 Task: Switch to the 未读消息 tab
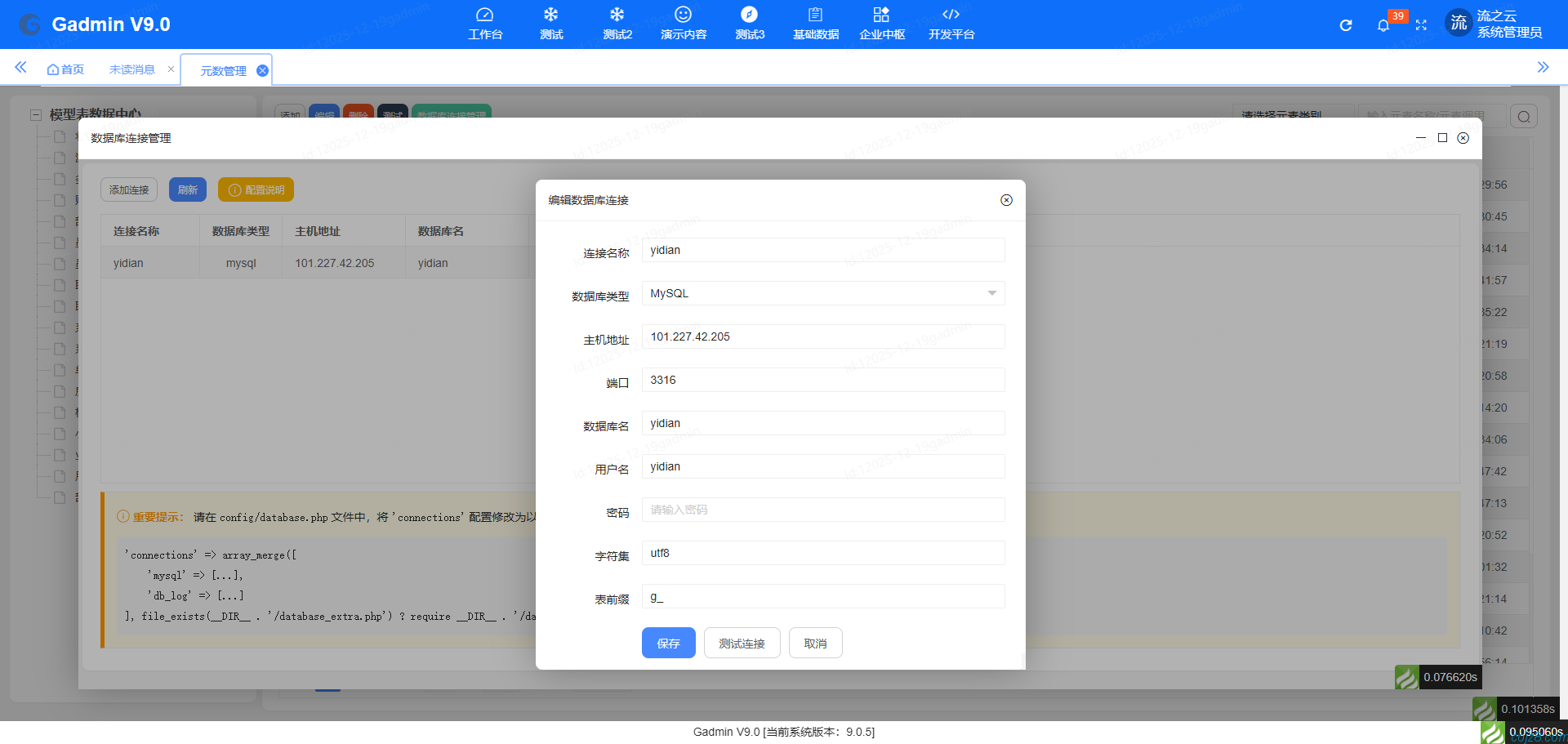pos(131,69)
